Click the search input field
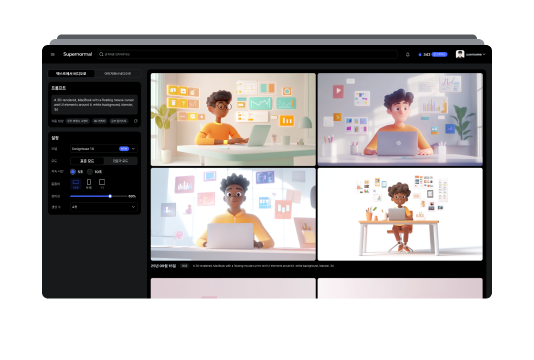Image resolution: width=534 pixels, height=360 pixels. (248, 54)
